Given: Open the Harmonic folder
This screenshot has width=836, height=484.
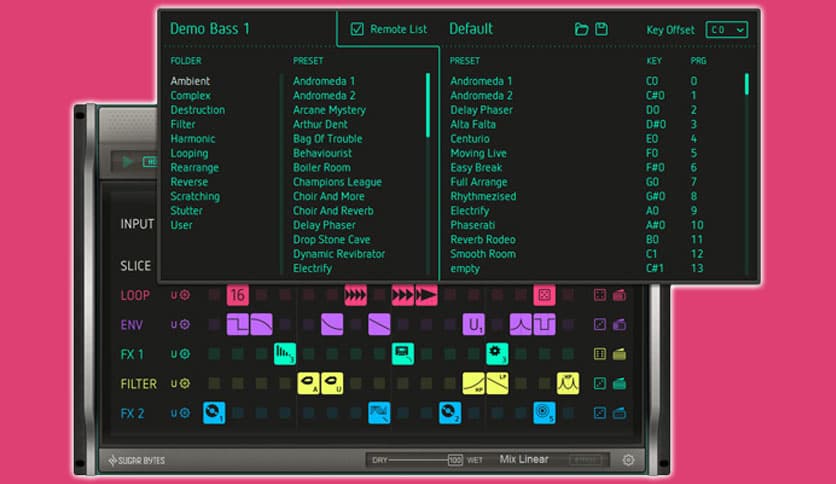Looking at the screenshot, I should click(192, 139).
